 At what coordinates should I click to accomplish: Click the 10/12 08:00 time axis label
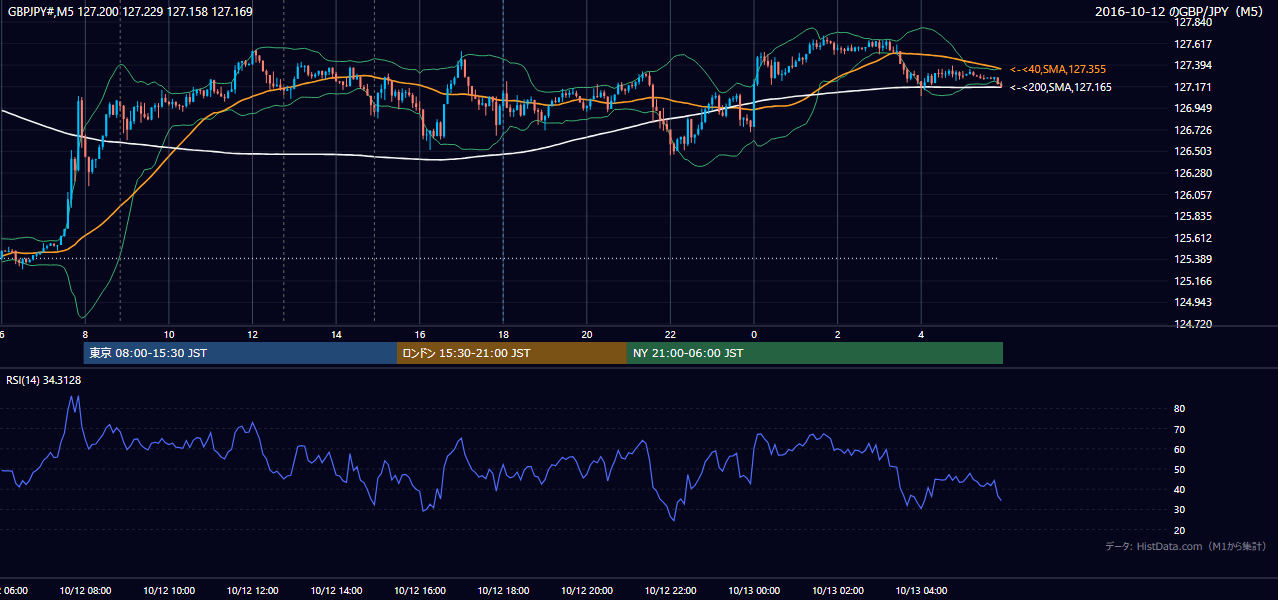[x=85, y=590]
